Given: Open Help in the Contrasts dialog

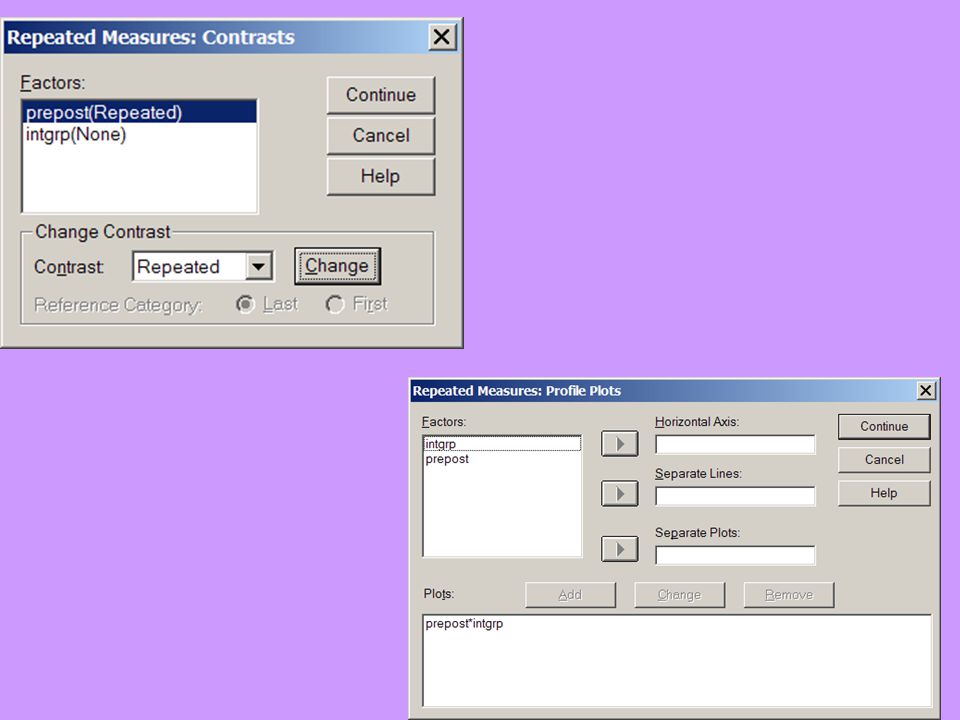Looking at the screenshot, I should [x=381, y=176].
